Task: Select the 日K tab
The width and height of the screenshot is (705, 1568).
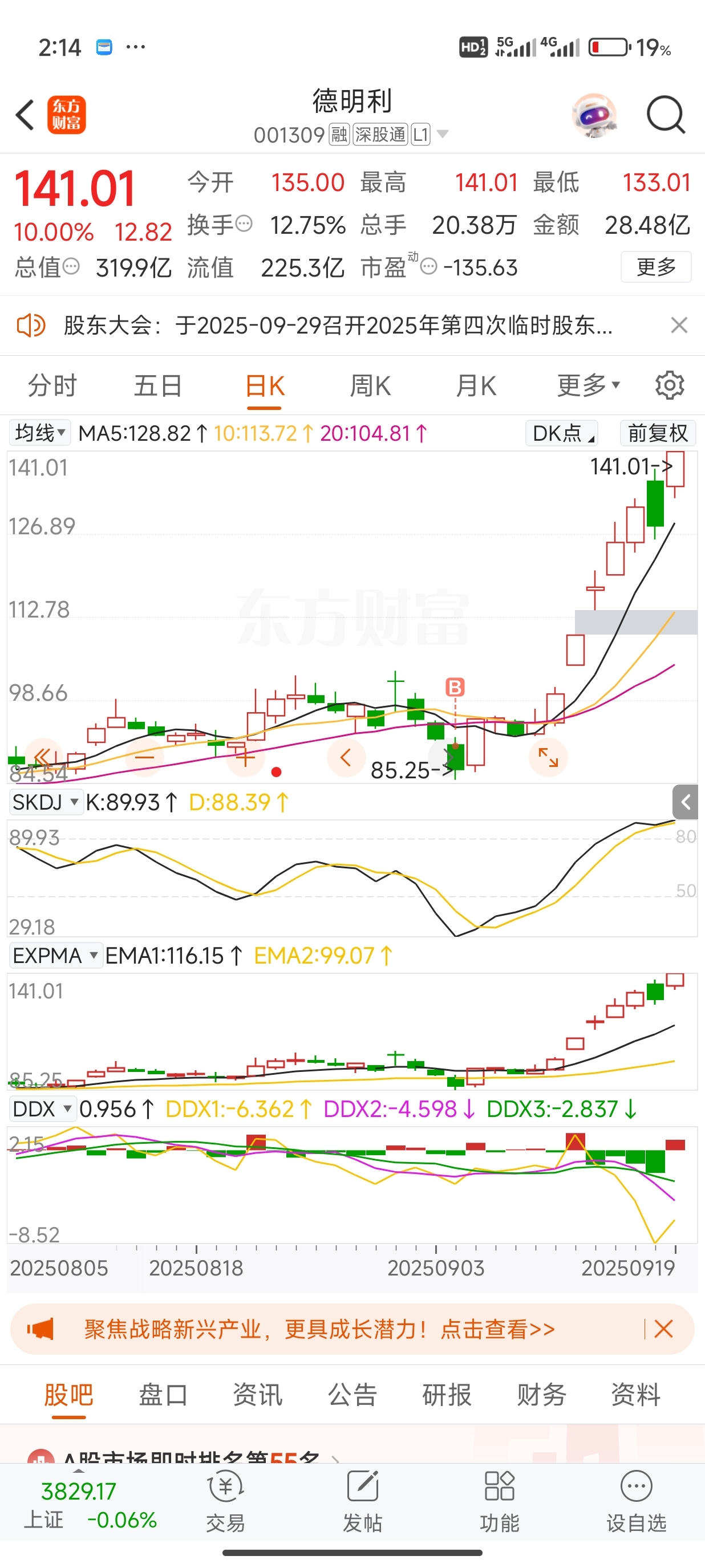Action: click(265, 385)
